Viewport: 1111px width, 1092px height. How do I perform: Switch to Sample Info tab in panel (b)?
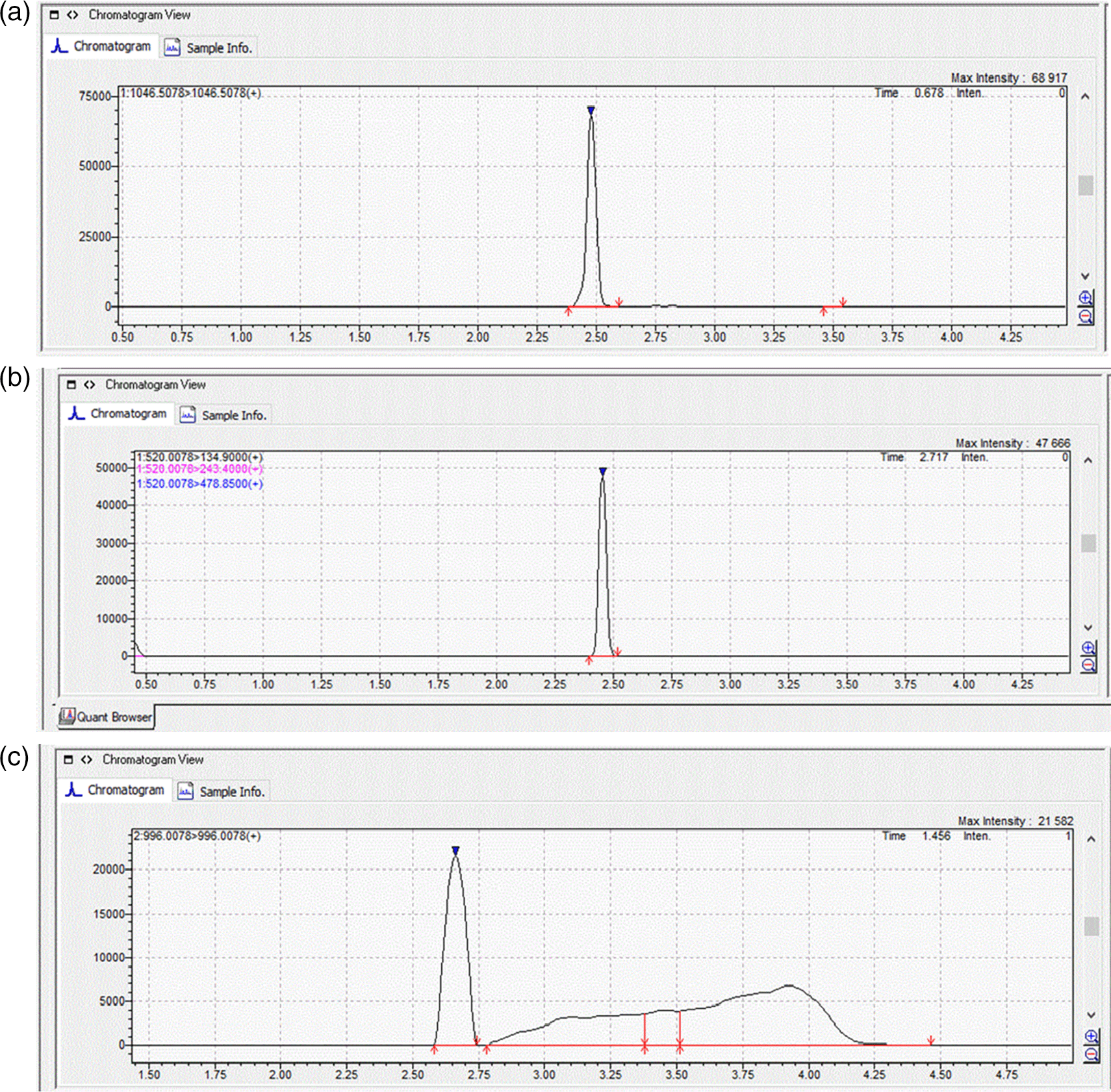(x=224, y=415)
